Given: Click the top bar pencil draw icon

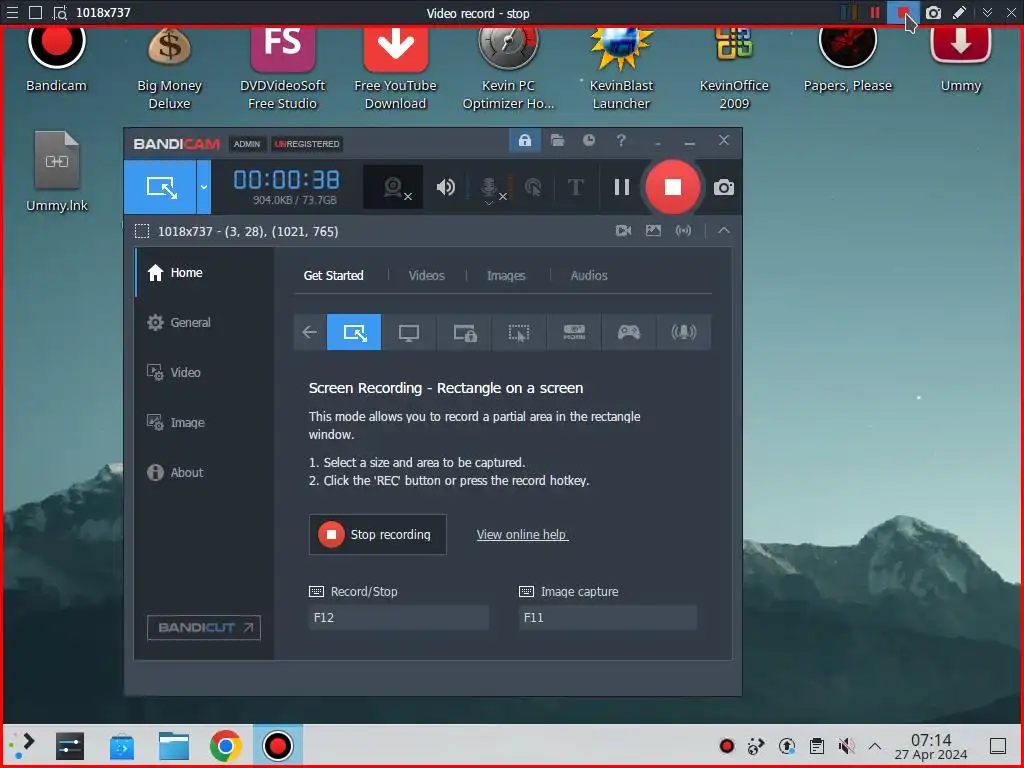Looking at the screenshot, I should coord(959,13).
